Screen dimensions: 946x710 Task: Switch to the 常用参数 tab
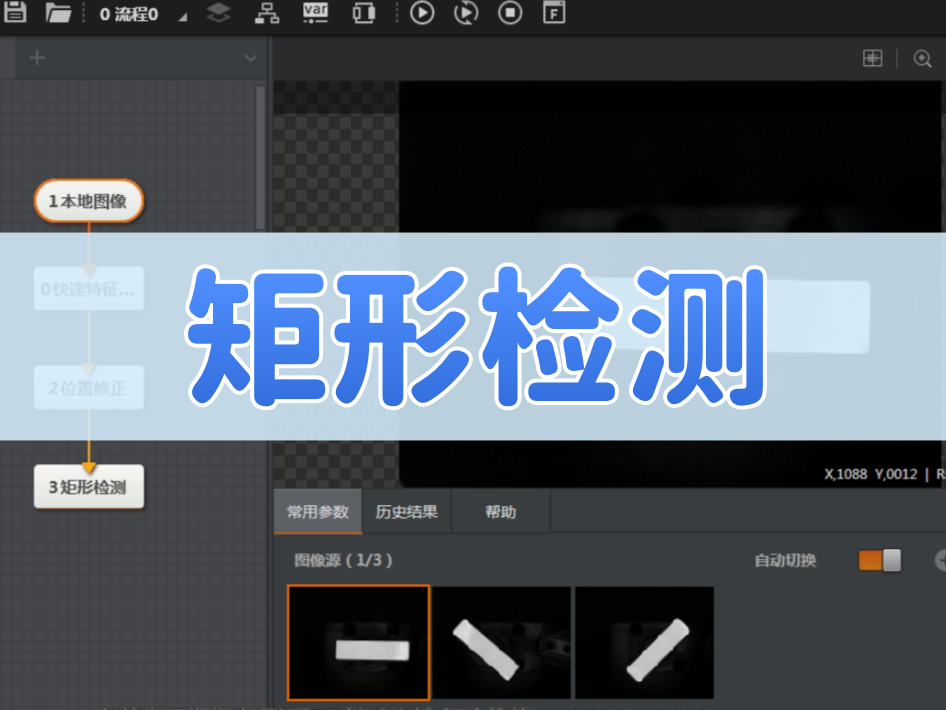click(x=318, y=512)
